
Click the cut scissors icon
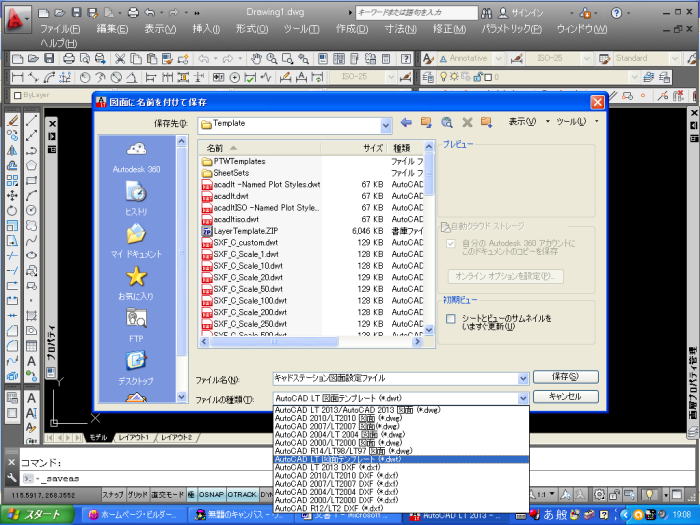120,58
